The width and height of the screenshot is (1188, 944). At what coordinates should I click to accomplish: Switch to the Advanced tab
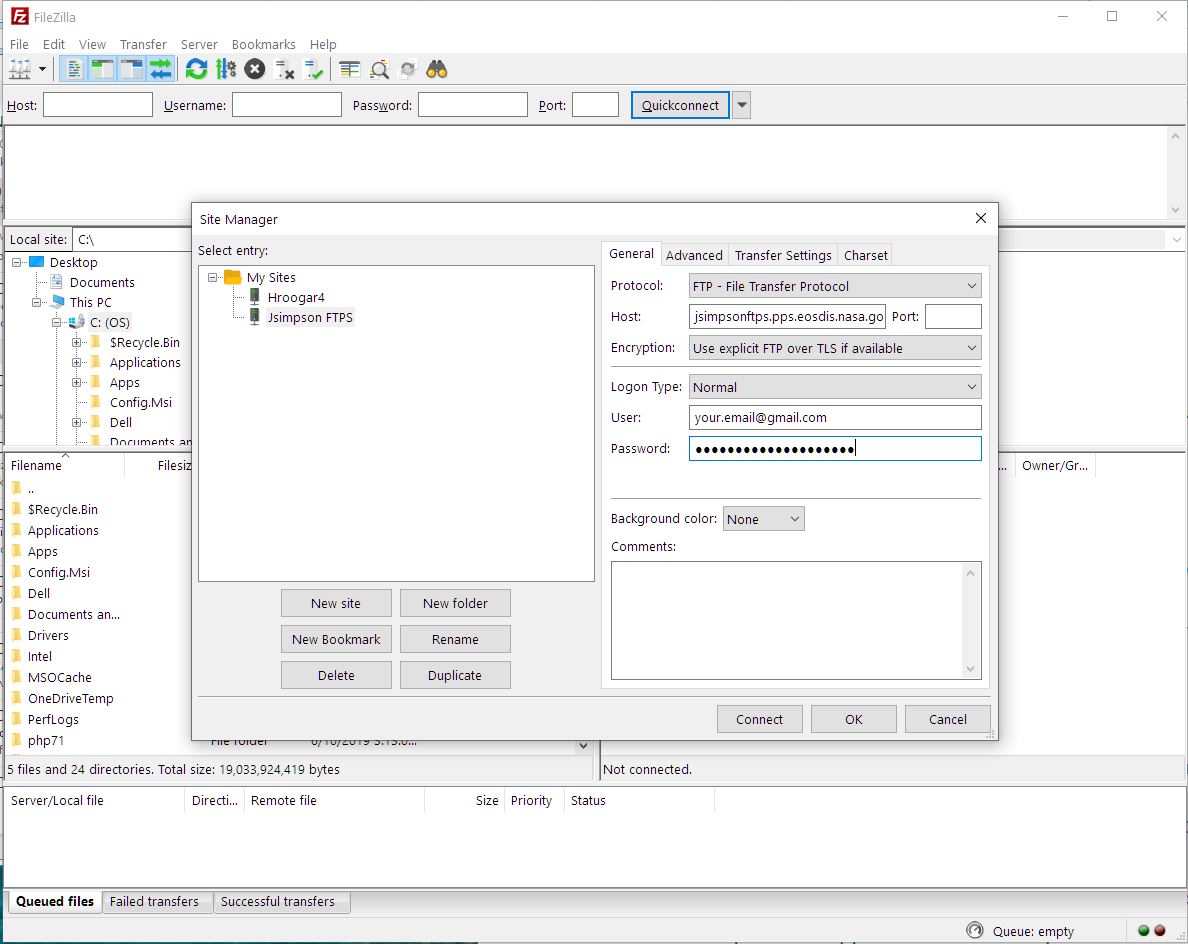(694, 255)
